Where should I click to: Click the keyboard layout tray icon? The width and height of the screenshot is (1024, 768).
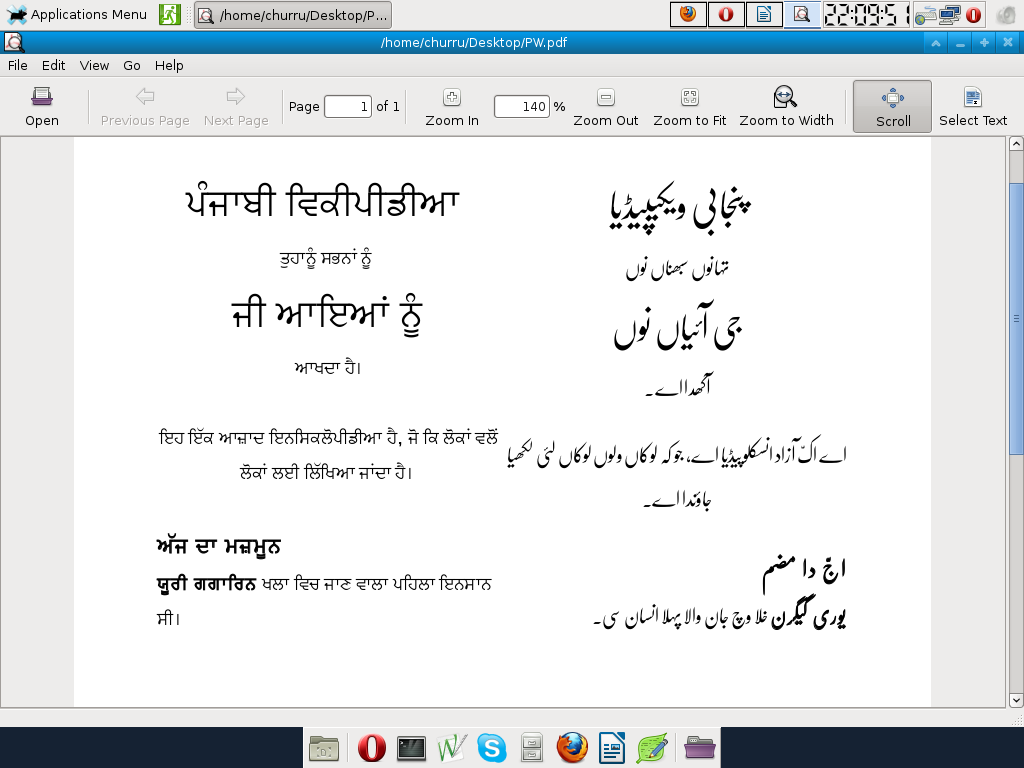tap(924, 15)
